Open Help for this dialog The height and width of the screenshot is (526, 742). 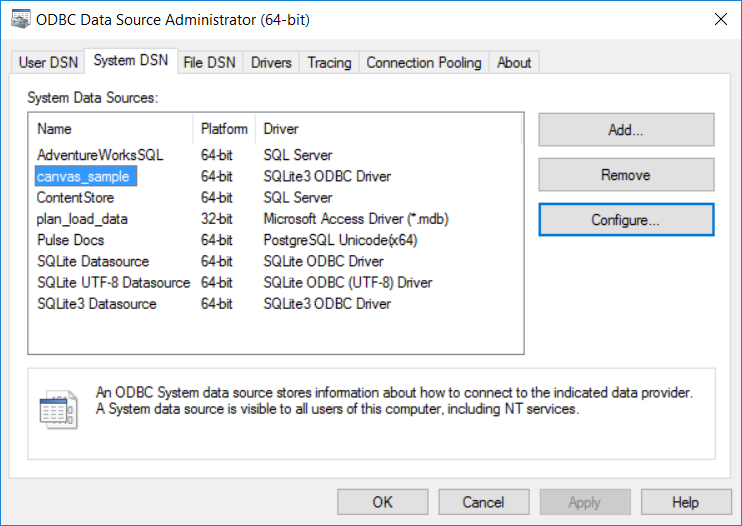coord(685,502)
